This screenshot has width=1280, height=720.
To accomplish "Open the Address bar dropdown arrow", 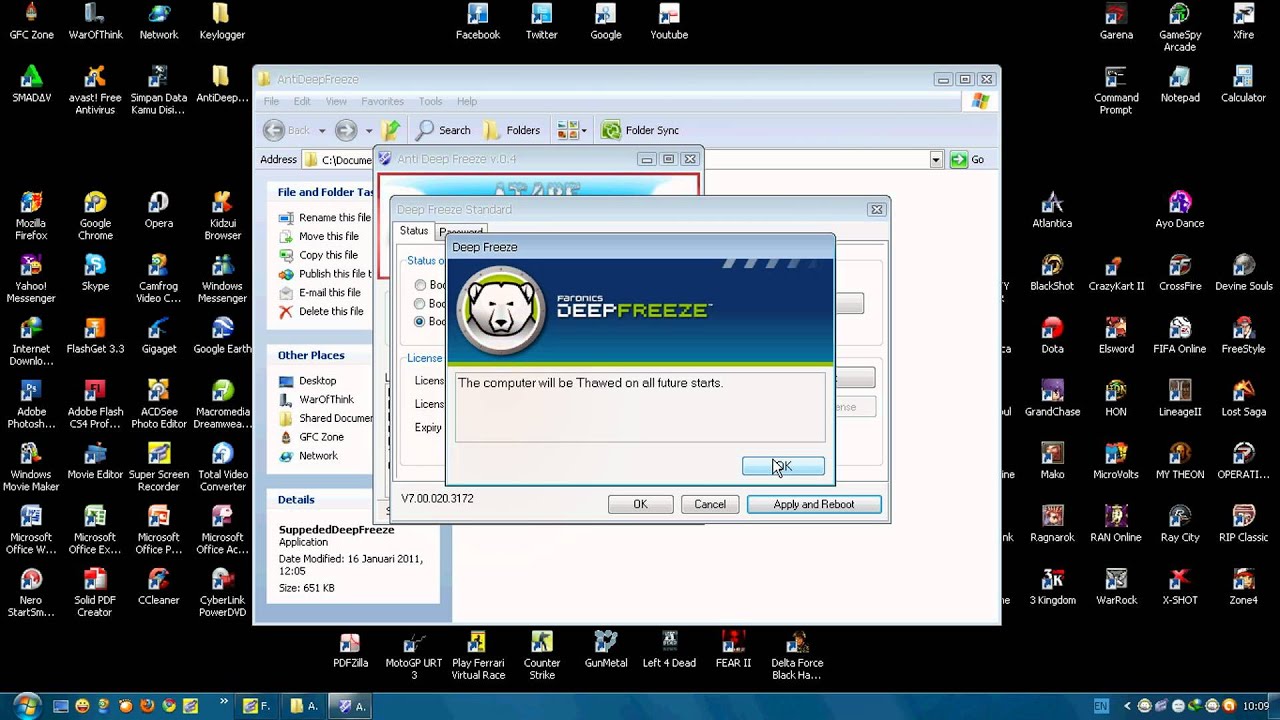I will pyautogui.click(x=935, y=160).
